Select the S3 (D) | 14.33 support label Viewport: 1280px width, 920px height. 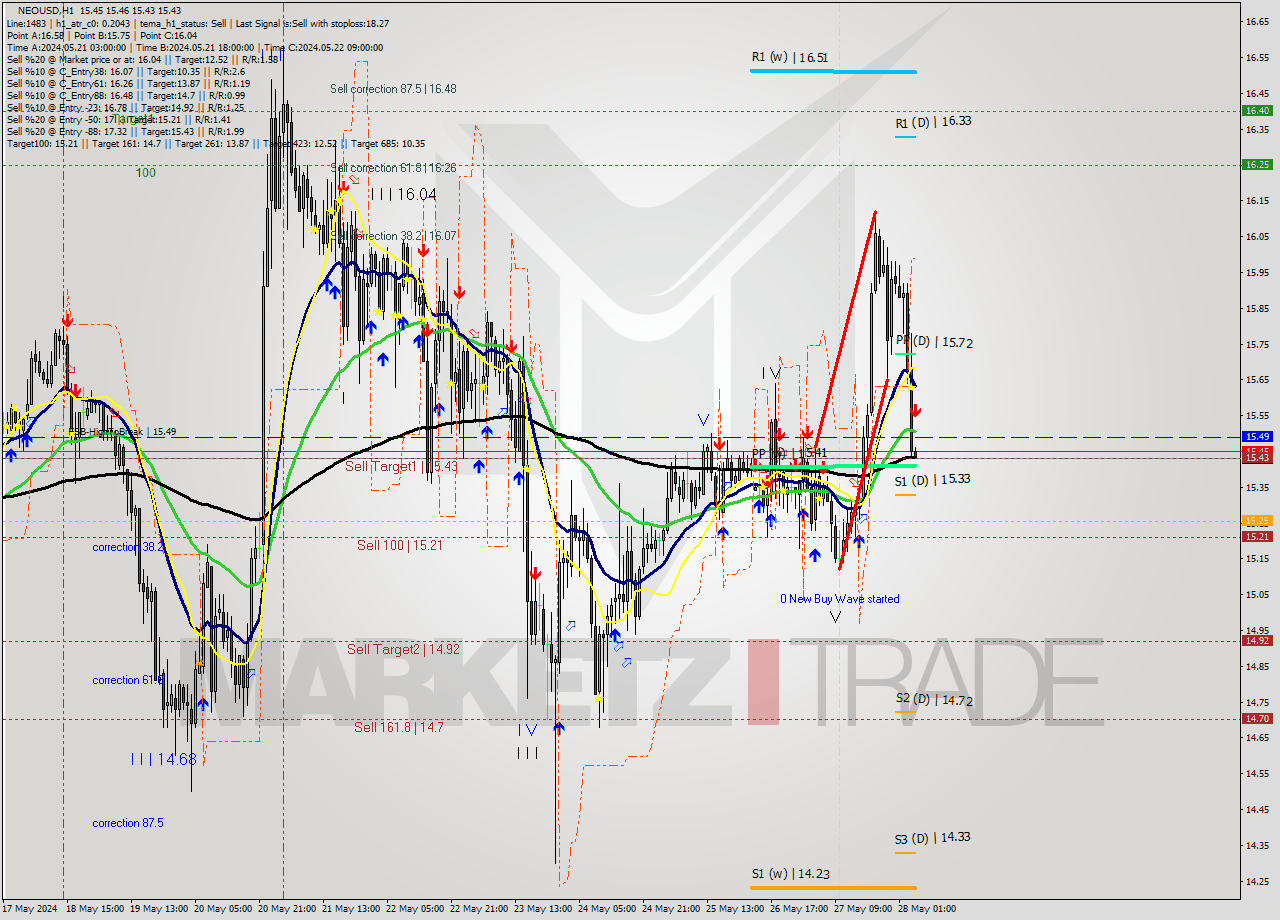click(x=932, y=838)
